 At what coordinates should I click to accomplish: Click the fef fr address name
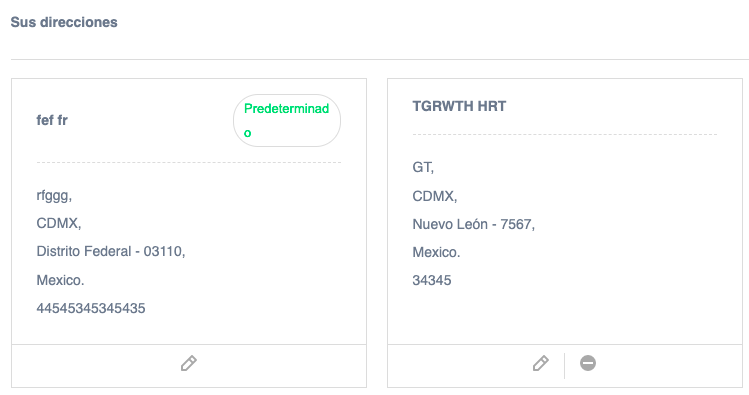[x=52, y=120]
